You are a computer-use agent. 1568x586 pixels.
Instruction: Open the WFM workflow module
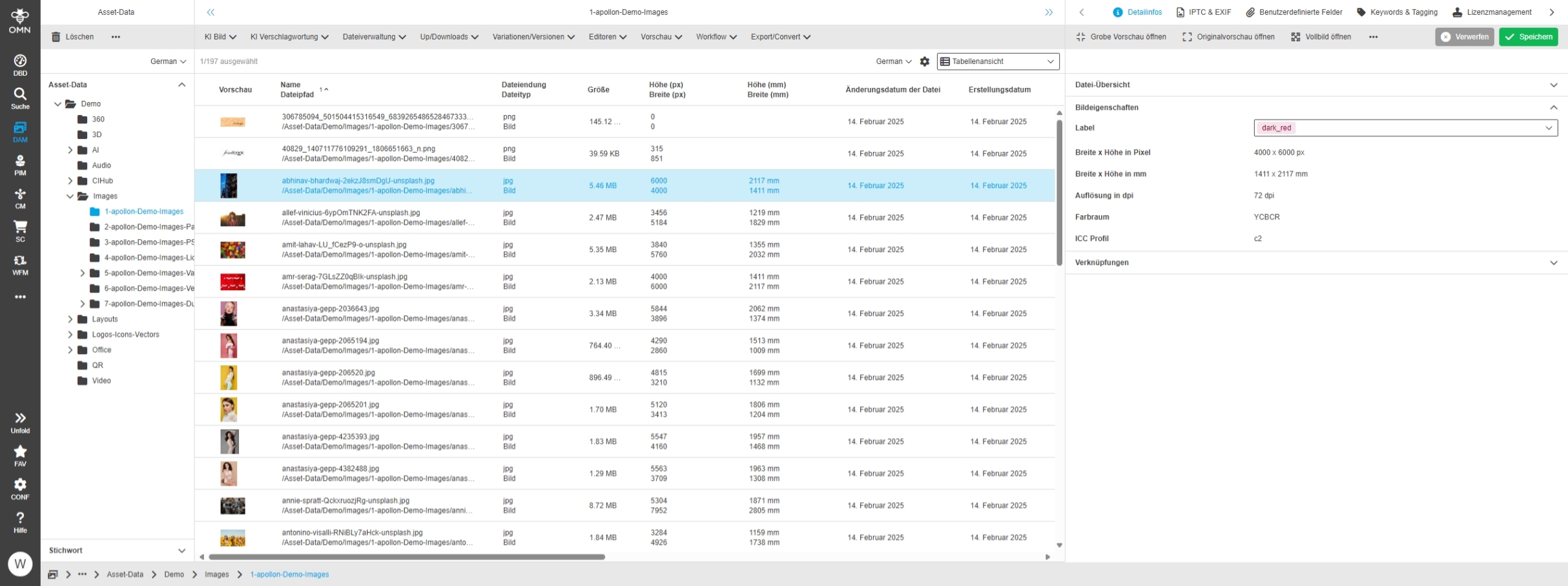[20, 265]
